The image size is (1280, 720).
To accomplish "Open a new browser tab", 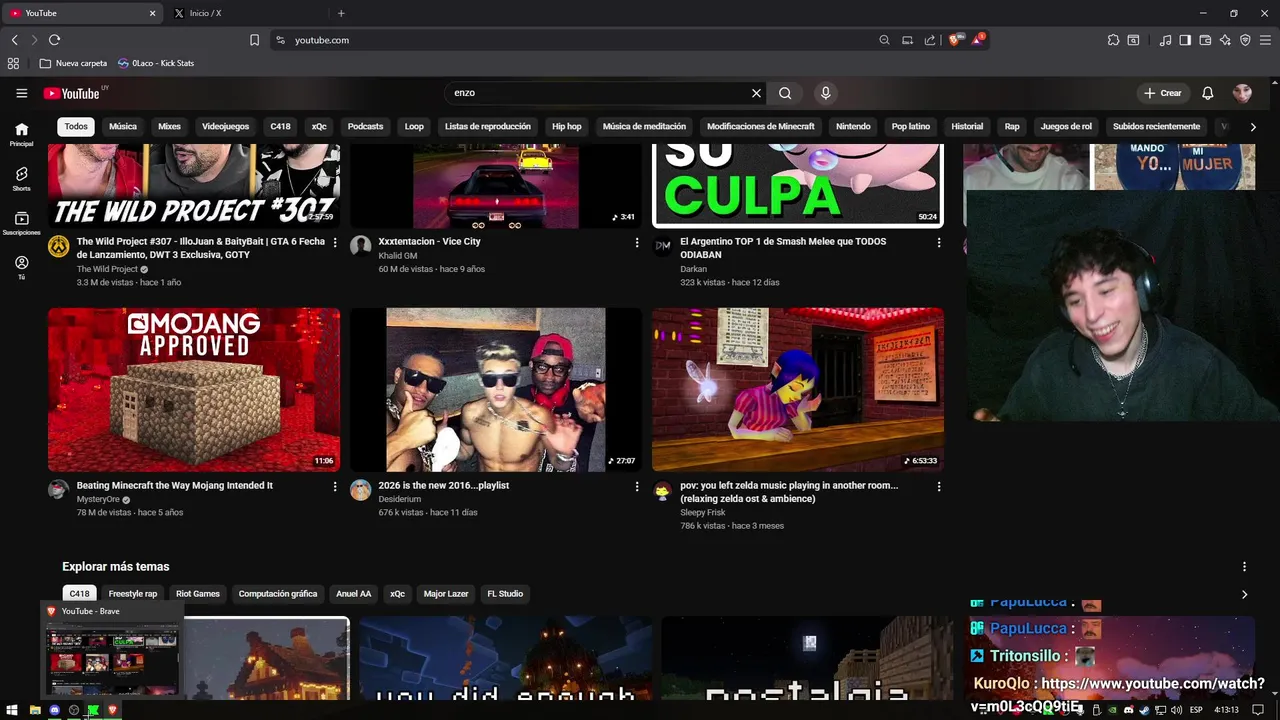I will click(341, 13).
